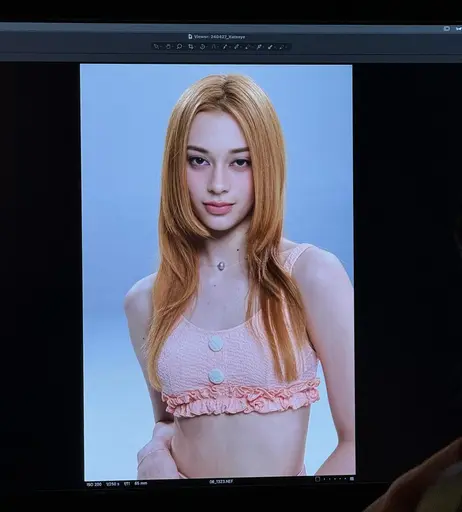
Task: Select the Keystone tool
Action: click(214, 47)
